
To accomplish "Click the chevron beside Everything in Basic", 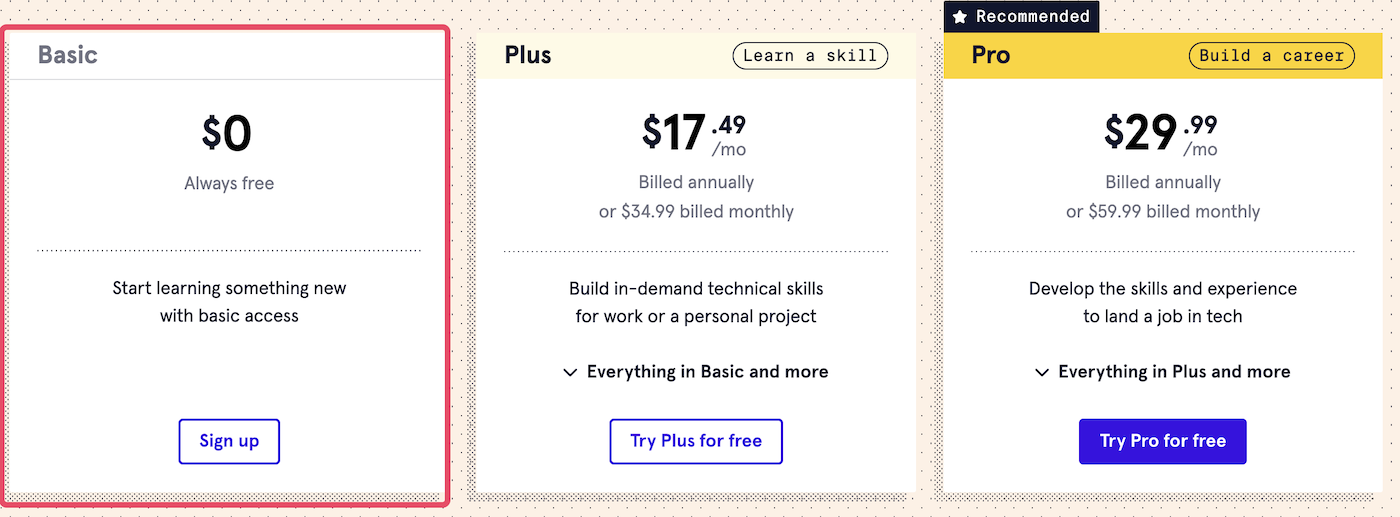I will point(570,372).
